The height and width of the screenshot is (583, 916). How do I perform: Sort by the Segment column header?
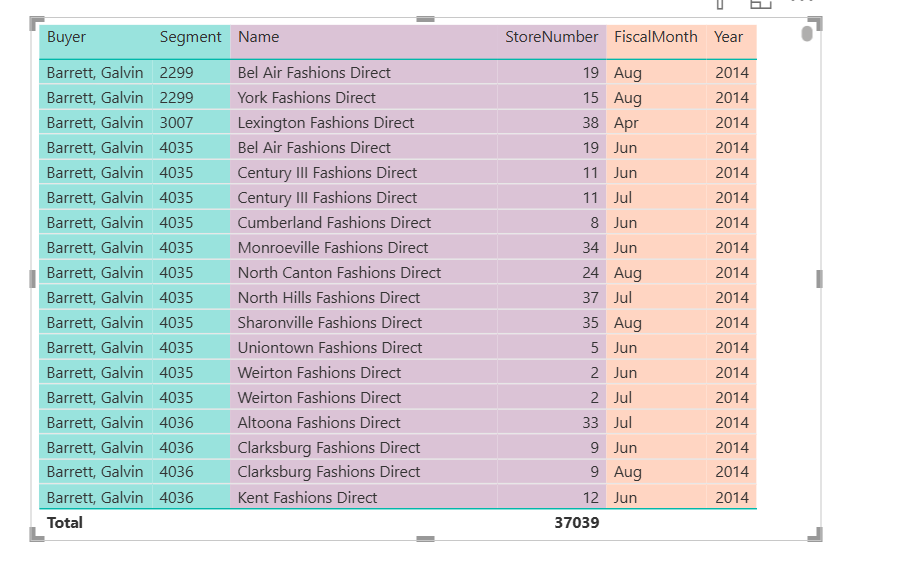click(x=190, y=37)
